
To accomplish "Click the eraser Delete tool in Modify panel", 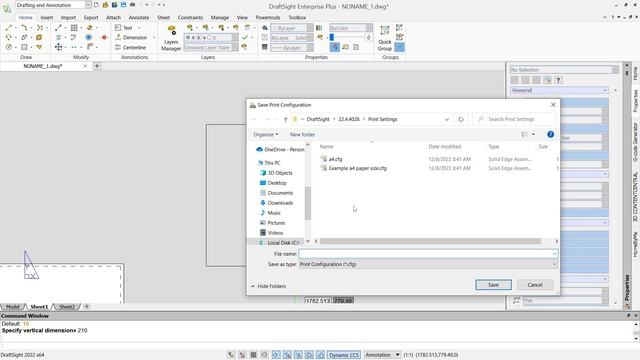I will [x=89, y=28].
